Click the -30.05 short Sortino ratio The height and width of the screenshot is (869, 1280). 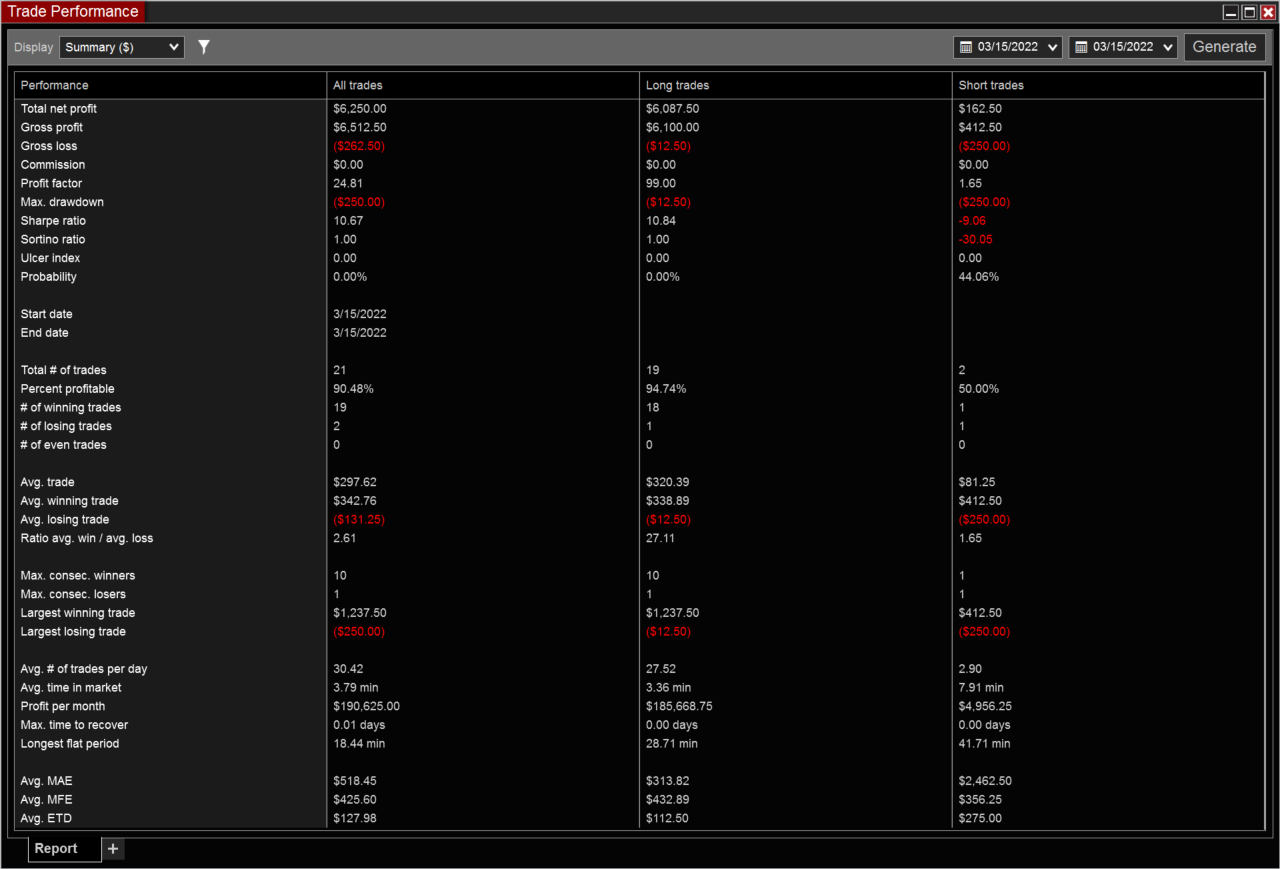[x=975, y=239]
